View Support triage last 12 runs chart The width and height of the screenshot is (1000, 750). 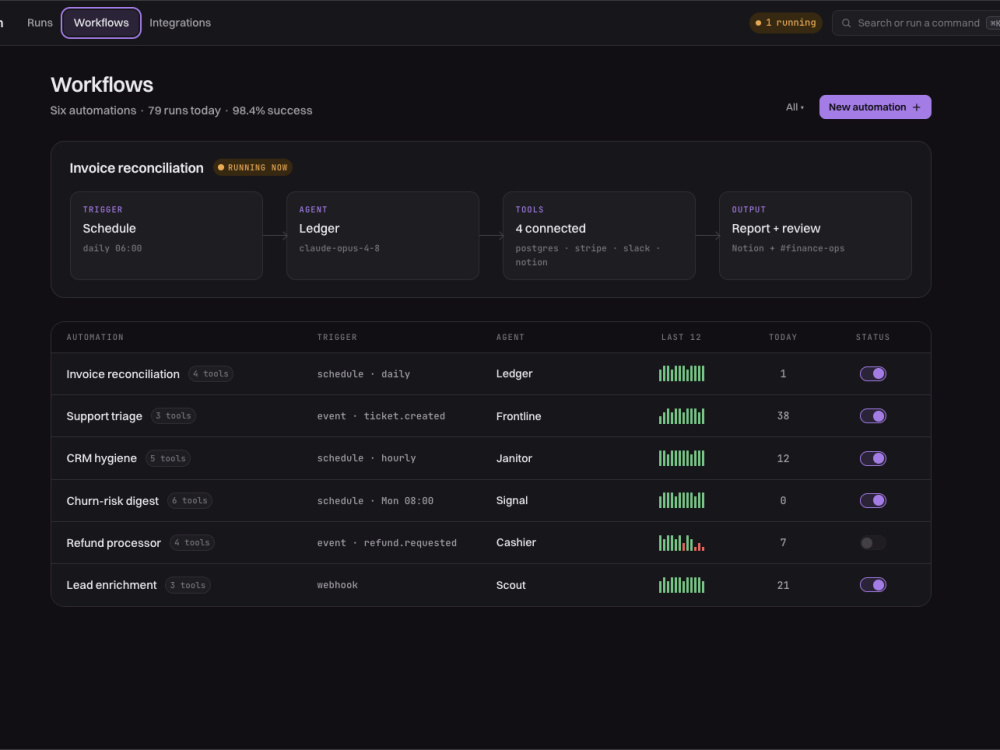(682, 416)
